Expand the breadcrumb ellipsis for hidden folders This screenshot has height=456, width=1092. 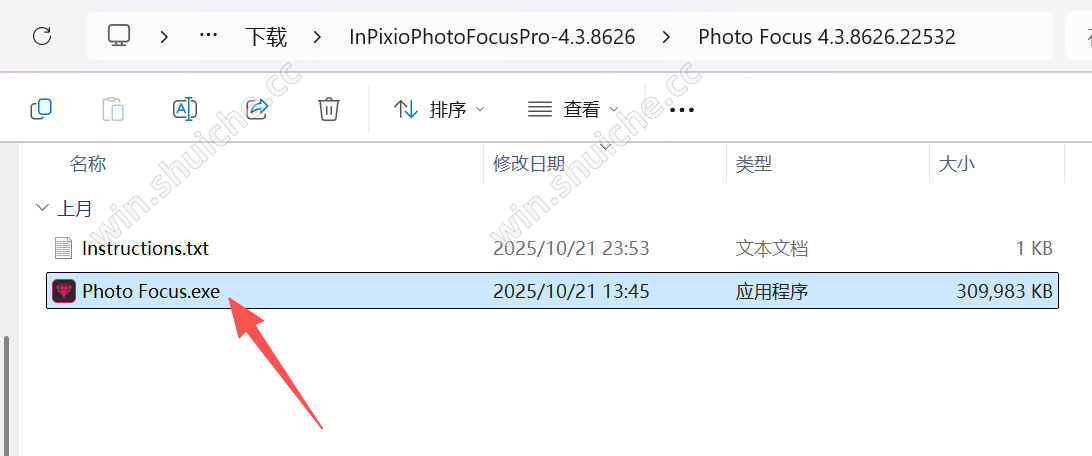pyautogui.click(x=209, y=36)
